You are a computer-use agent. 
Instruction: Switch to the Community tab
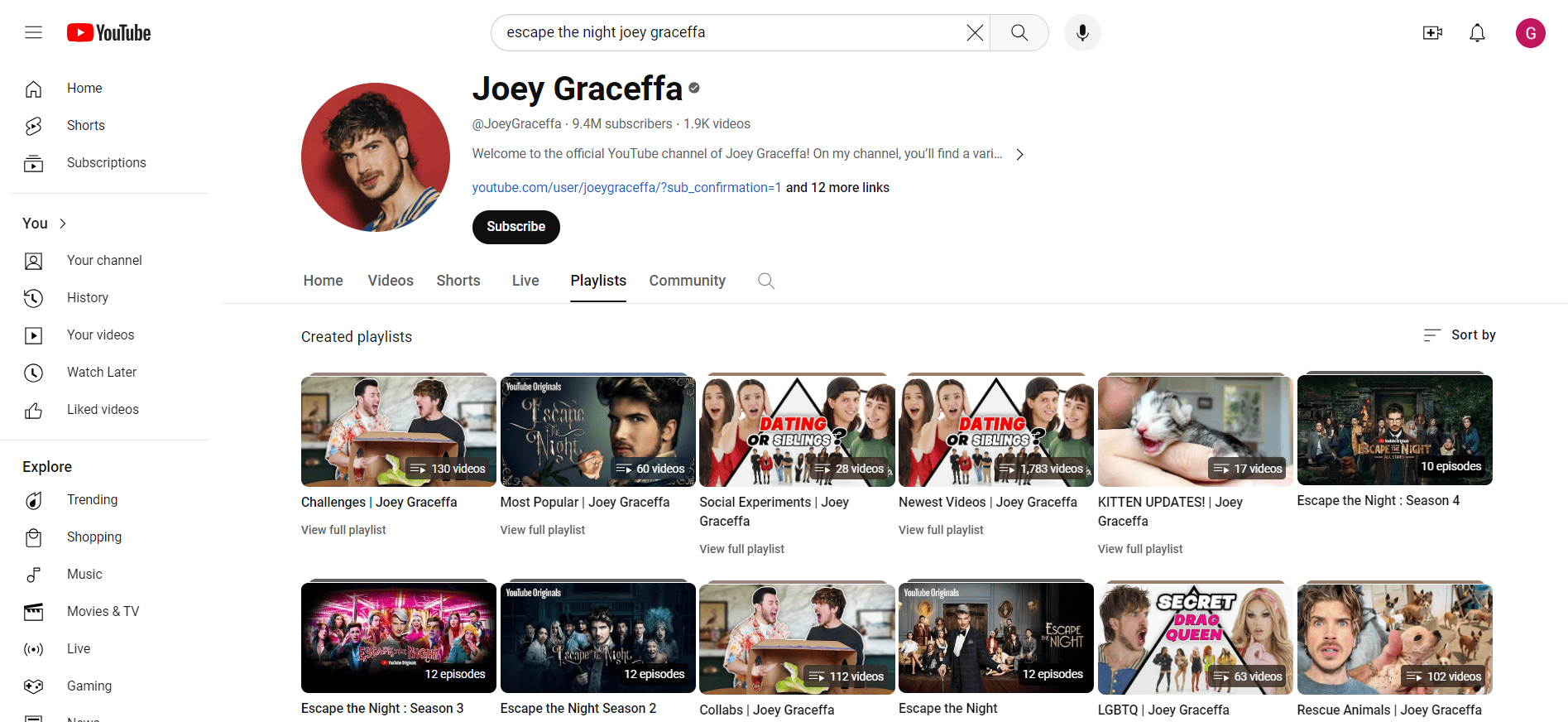pyautogui.click(x=687, y=281)
